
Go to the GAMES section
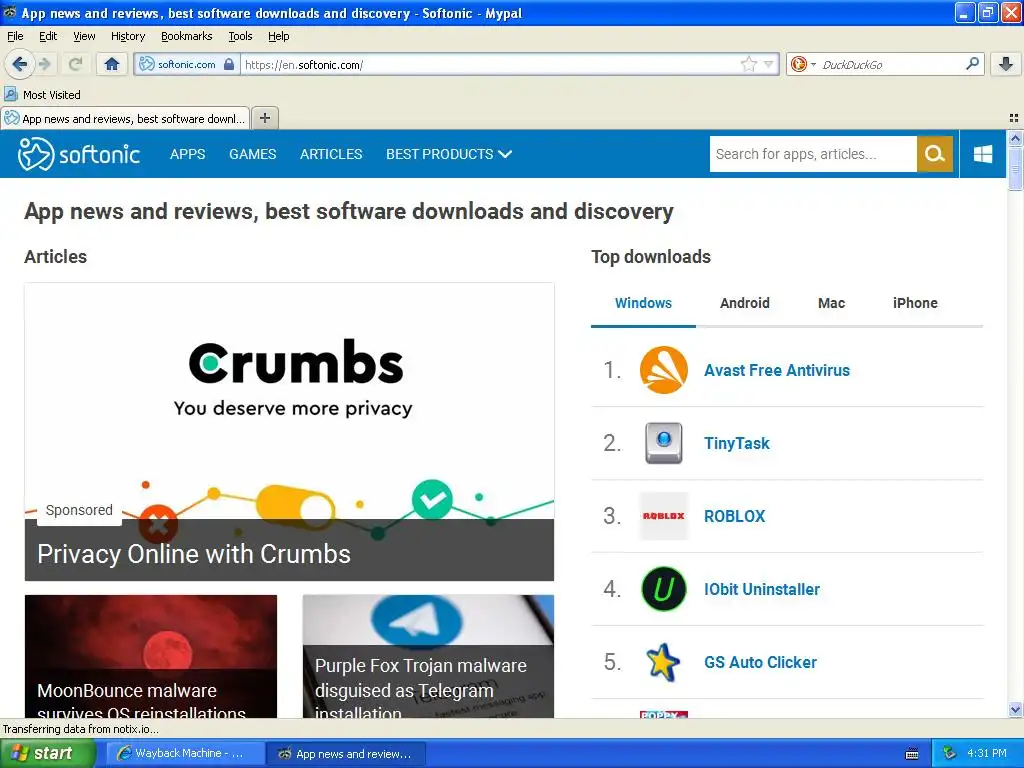click(x=253, y=154)
